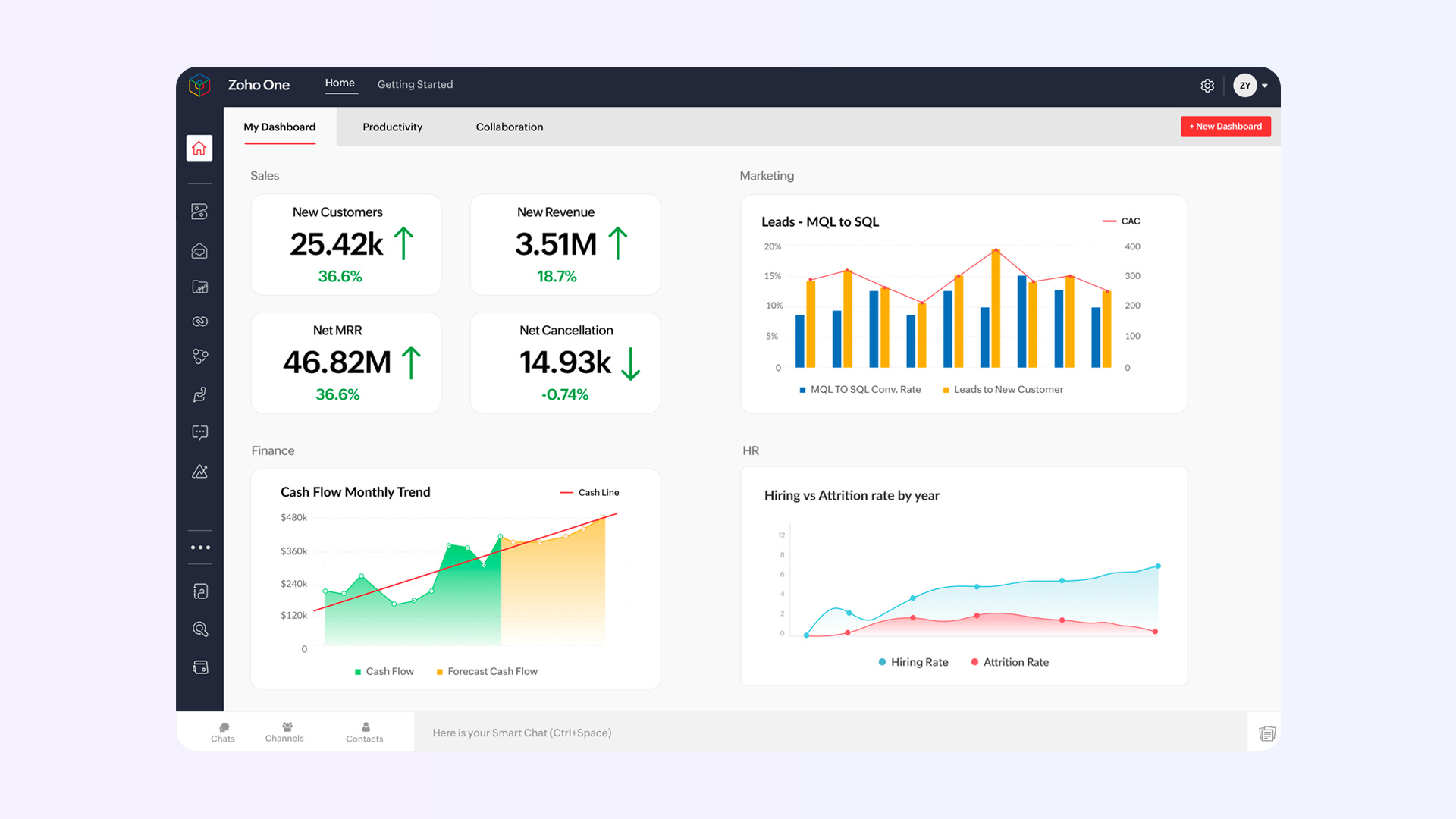Open the connected-nodes icon in the sidebar
Image resolution: width=1456 pixels, height=819 pixels.
(x=199, y=356)
